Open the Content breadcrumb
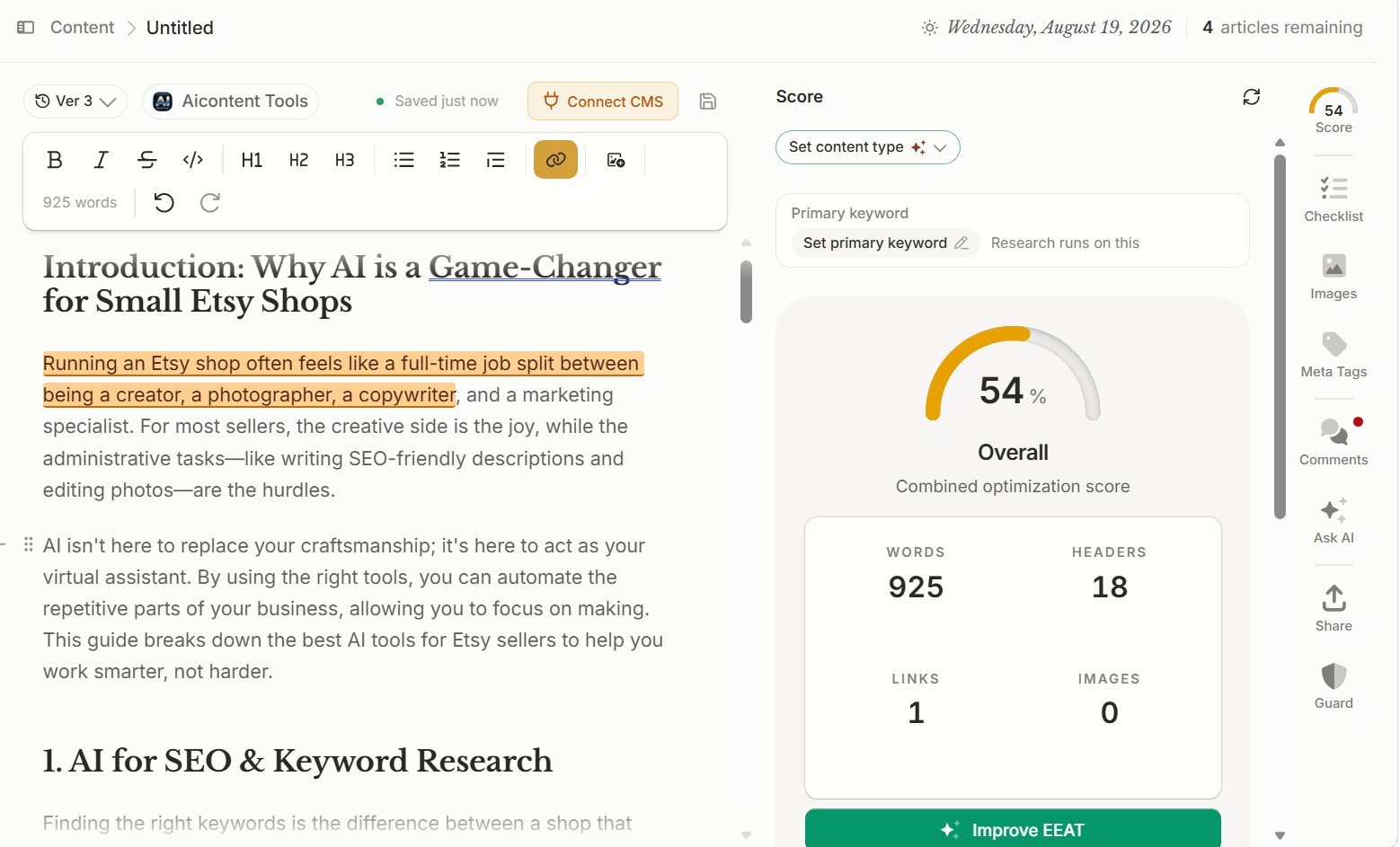This screenshot has height=847, width=1400. (82, 28)
